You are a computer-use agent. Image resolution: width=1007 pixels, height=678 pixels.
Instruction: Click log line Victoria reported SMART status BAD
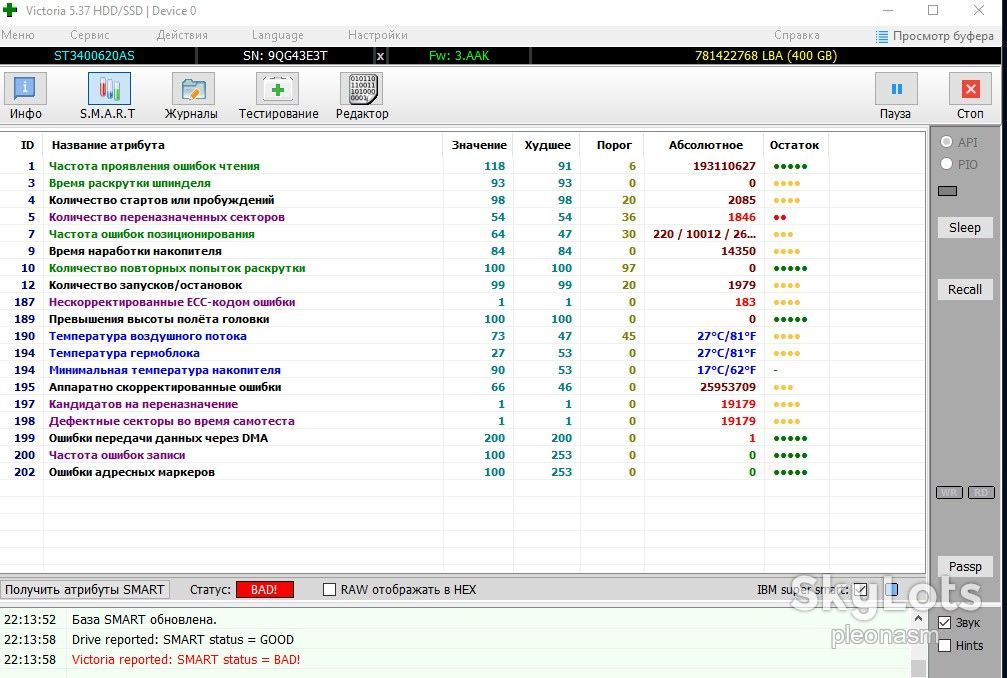click(186, 659)
